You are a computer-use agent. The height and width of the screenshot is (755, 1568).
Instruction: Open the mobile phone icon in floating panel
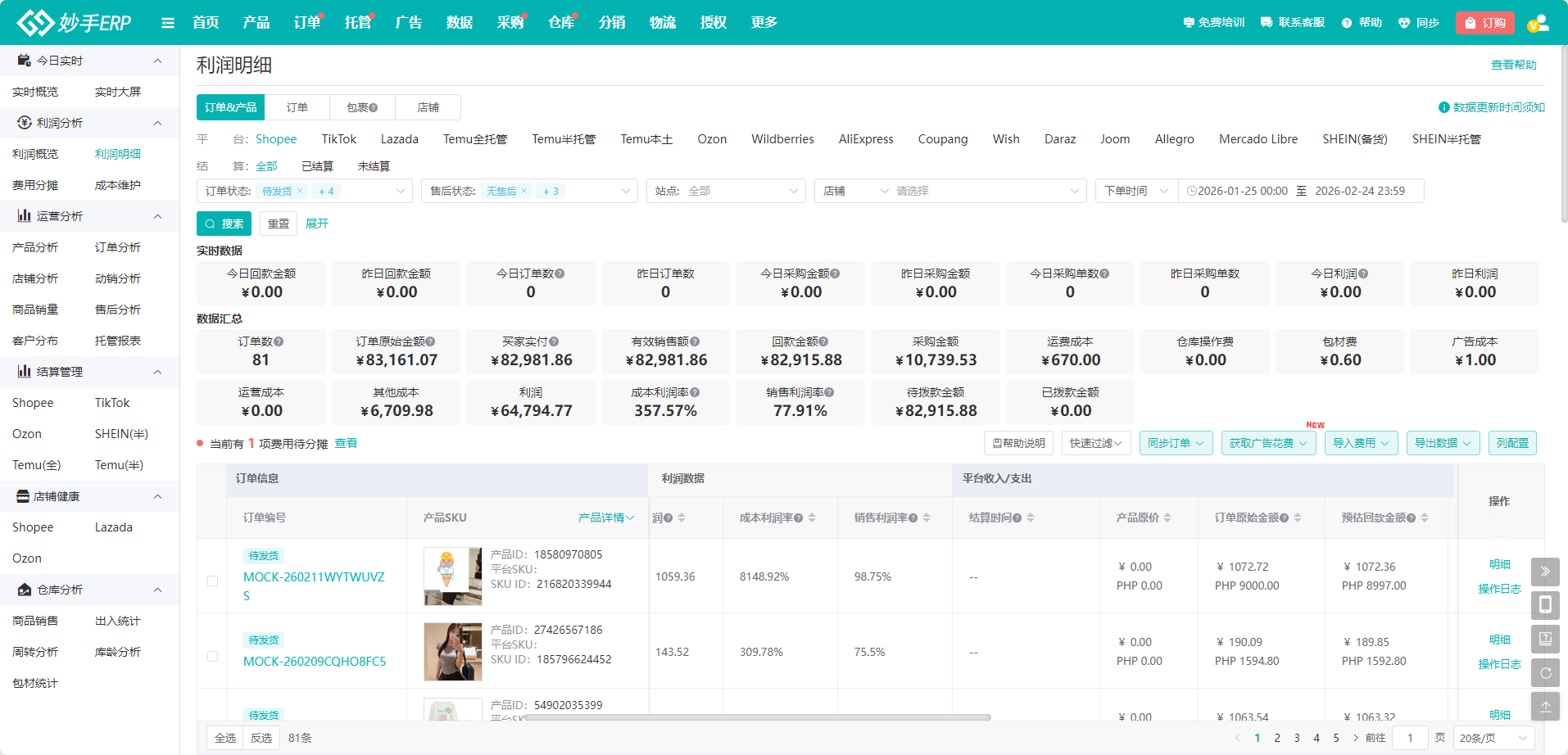(1545, 605)
